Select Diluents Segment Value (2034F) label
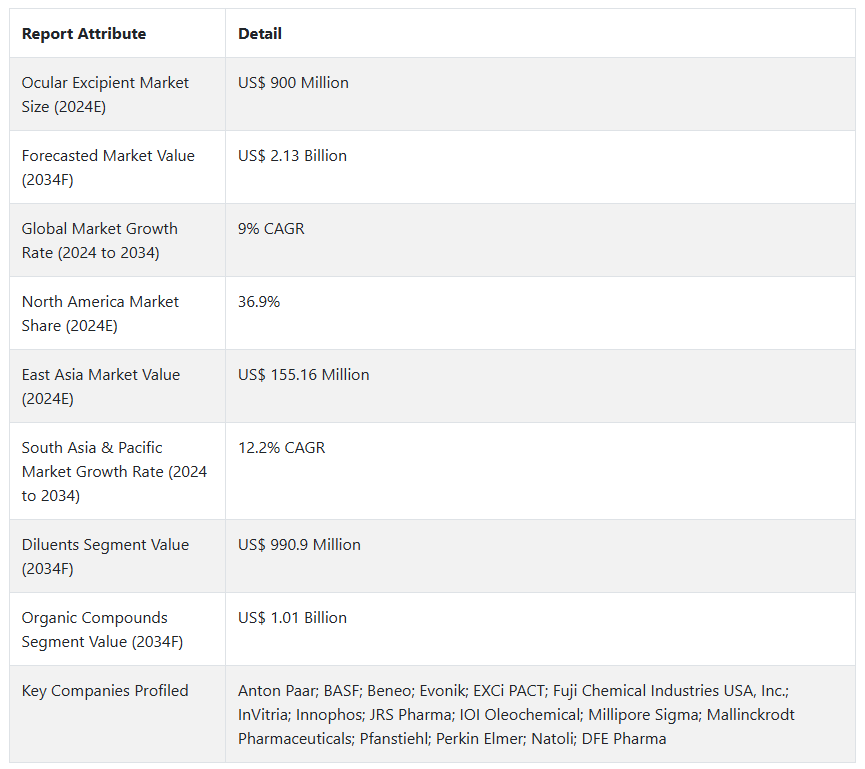The width and height of the screenshot is (865, 769). tap(105, 556)
